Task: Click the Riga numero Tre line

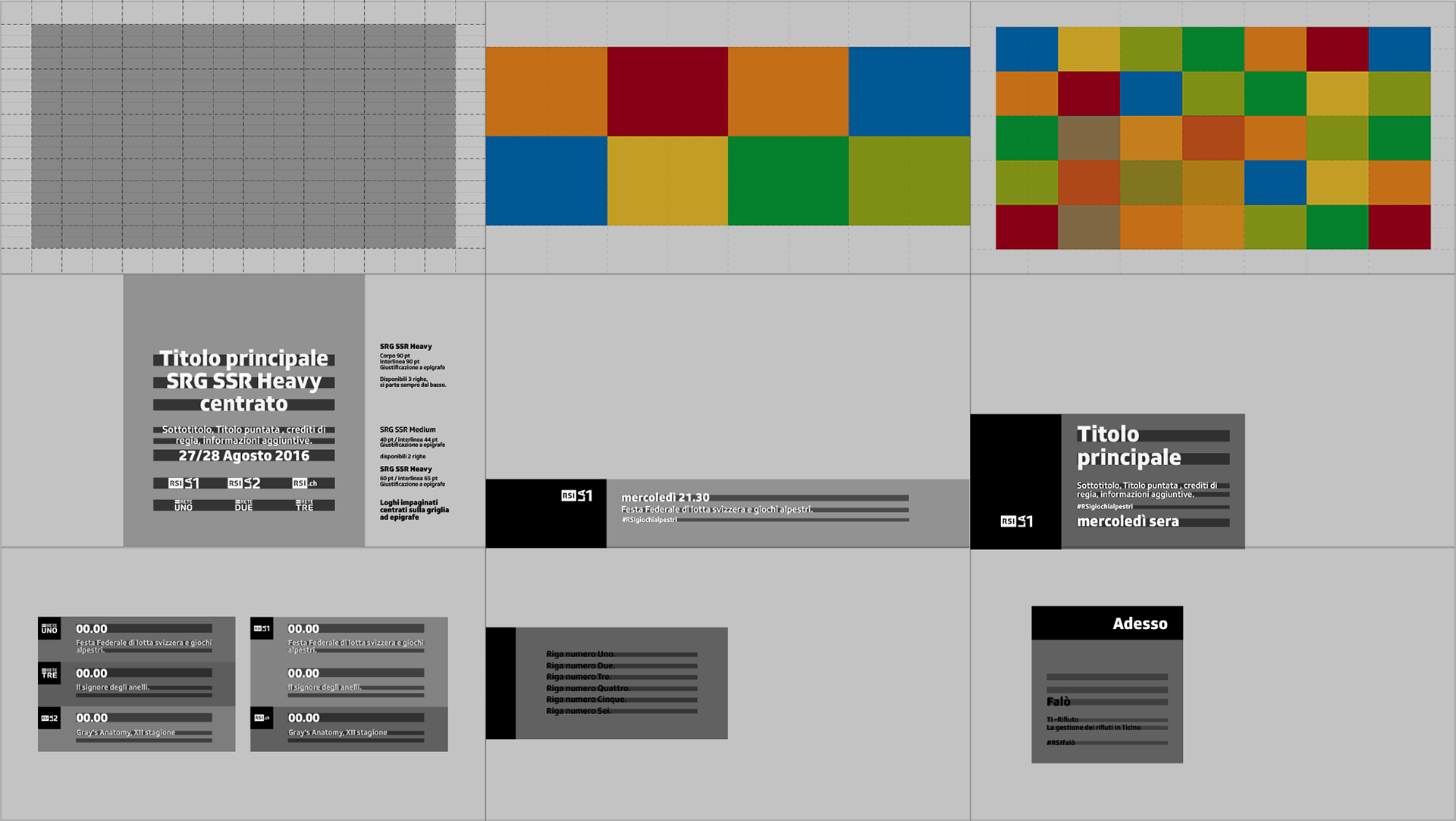Action: (579, 677)
